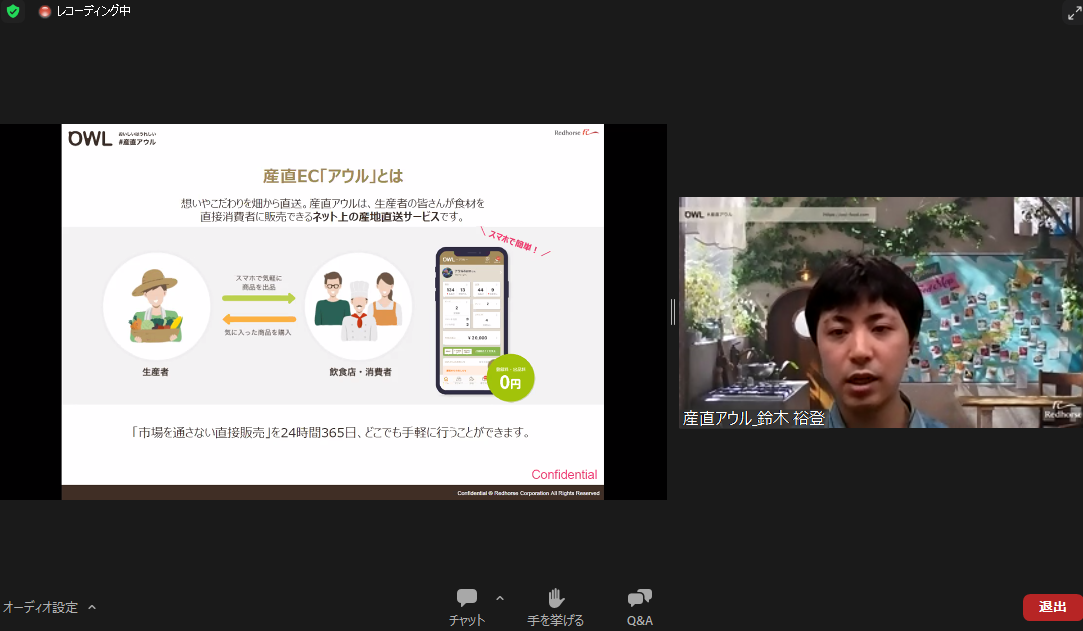Raise hand with the 手を挙げる button

click(x=555, y=608)
